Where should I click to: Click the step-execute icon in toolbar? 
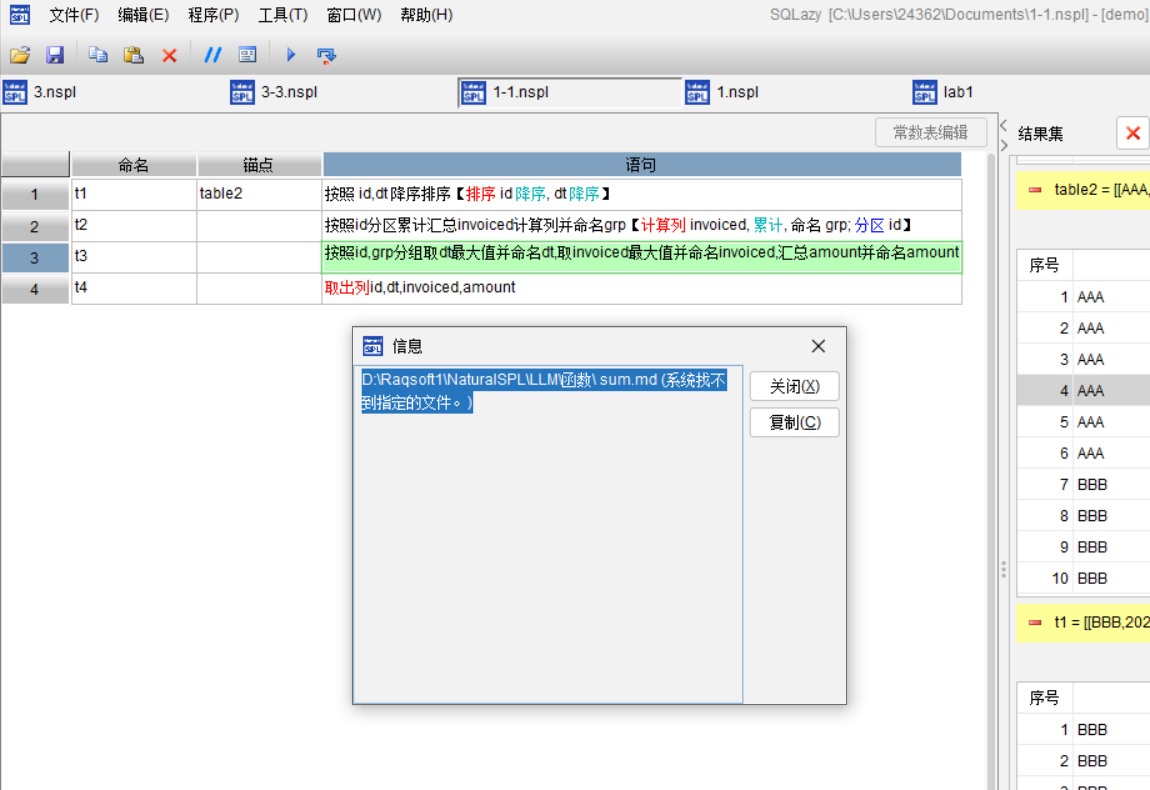pos(326,55)
